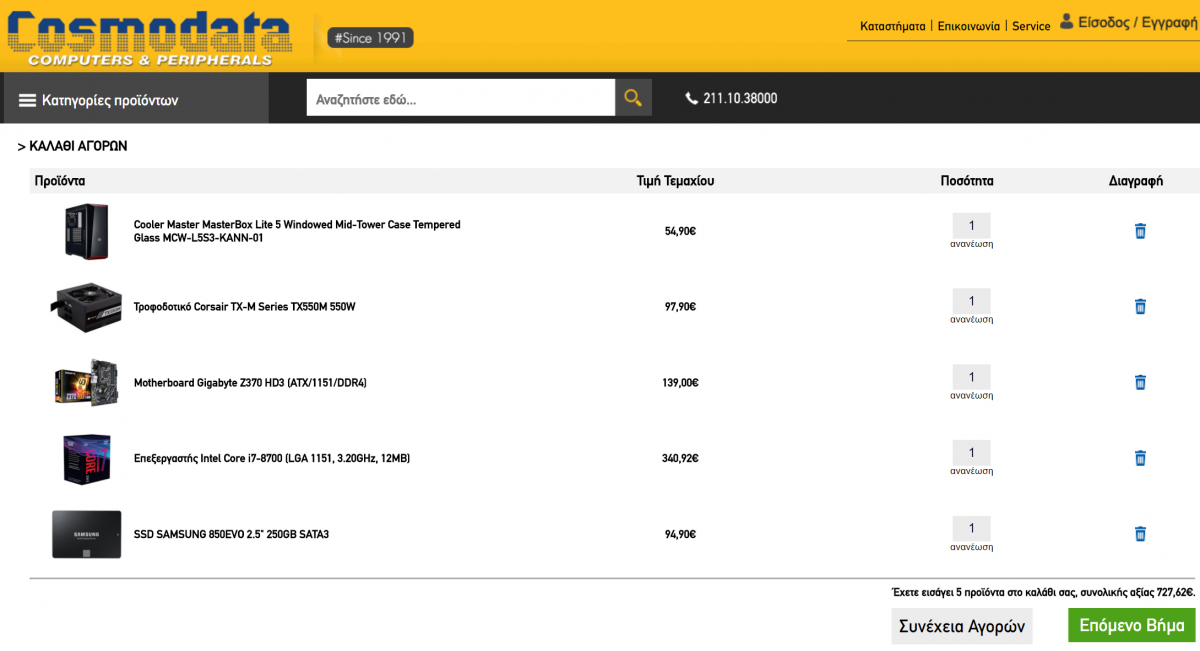Click the phone icon beside 211.10.38000
1200x651 pixels.
point(691,98)
